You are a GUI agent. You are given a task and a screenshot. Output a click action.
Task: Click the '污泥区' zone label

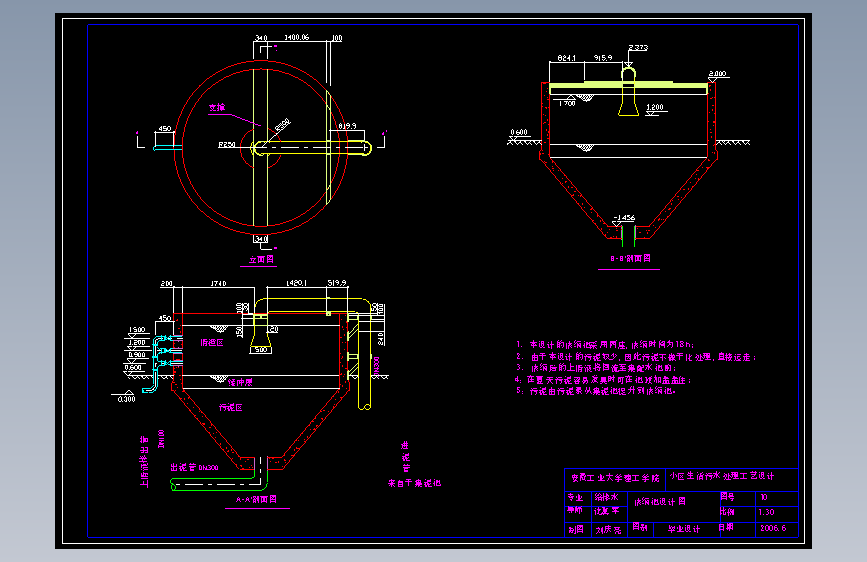point(231,408)
